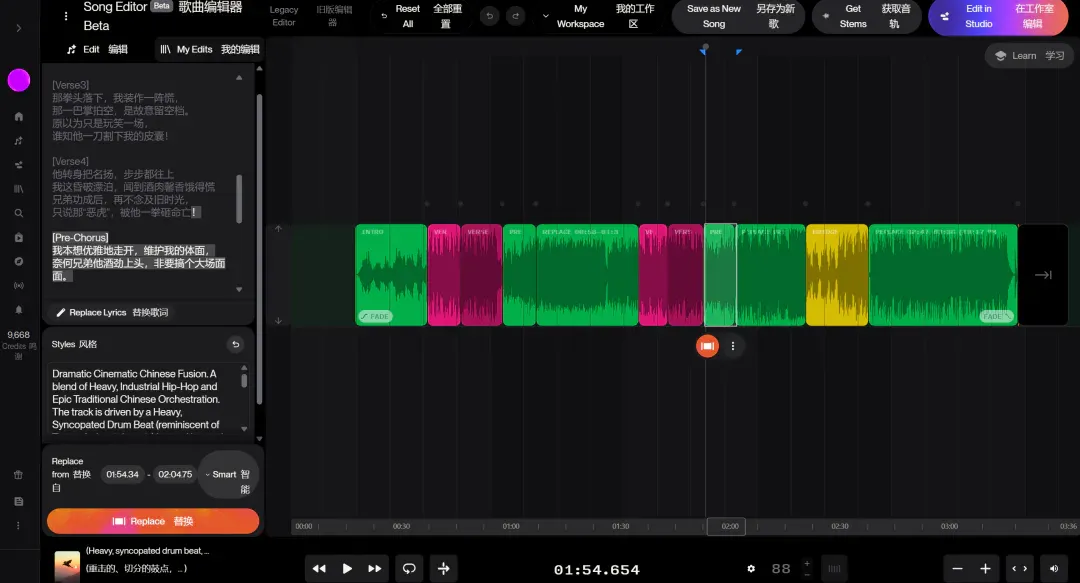Select the Edit tab
Screen dimensions: 1080x583
coord(97,49)
